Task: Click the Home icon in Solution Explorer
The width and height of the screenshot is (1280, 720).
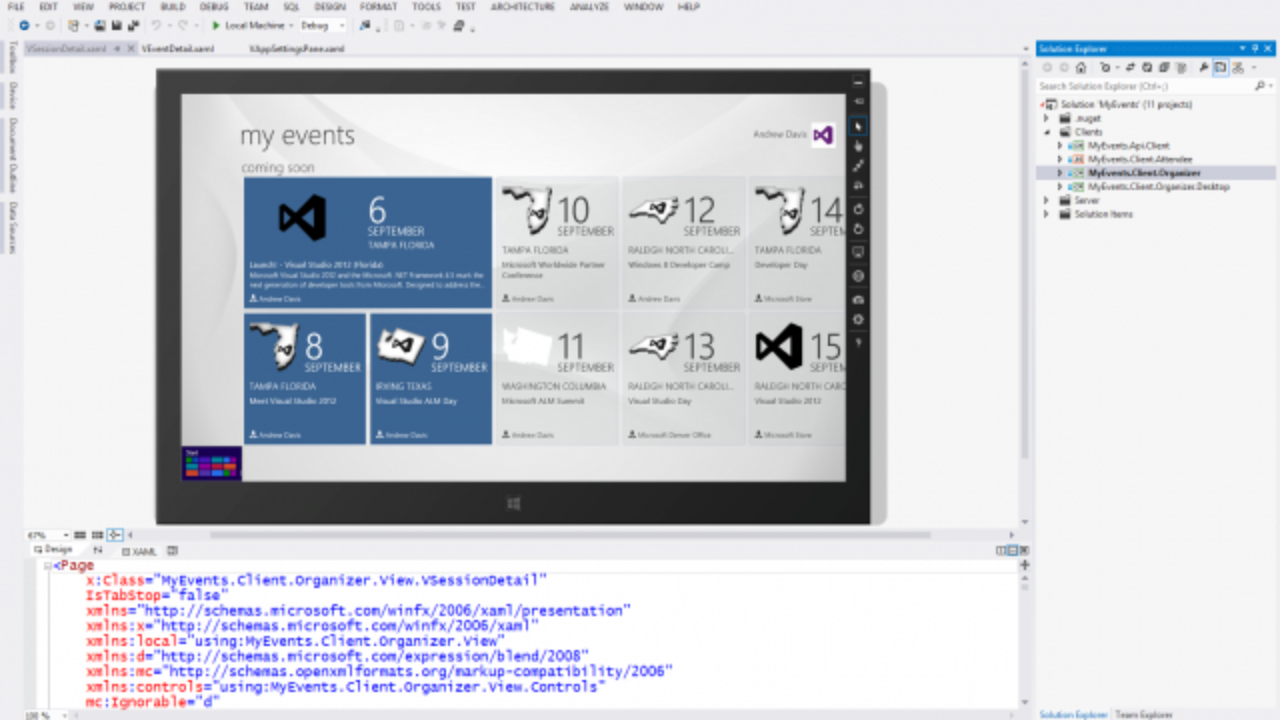Action: (1081, 68)
